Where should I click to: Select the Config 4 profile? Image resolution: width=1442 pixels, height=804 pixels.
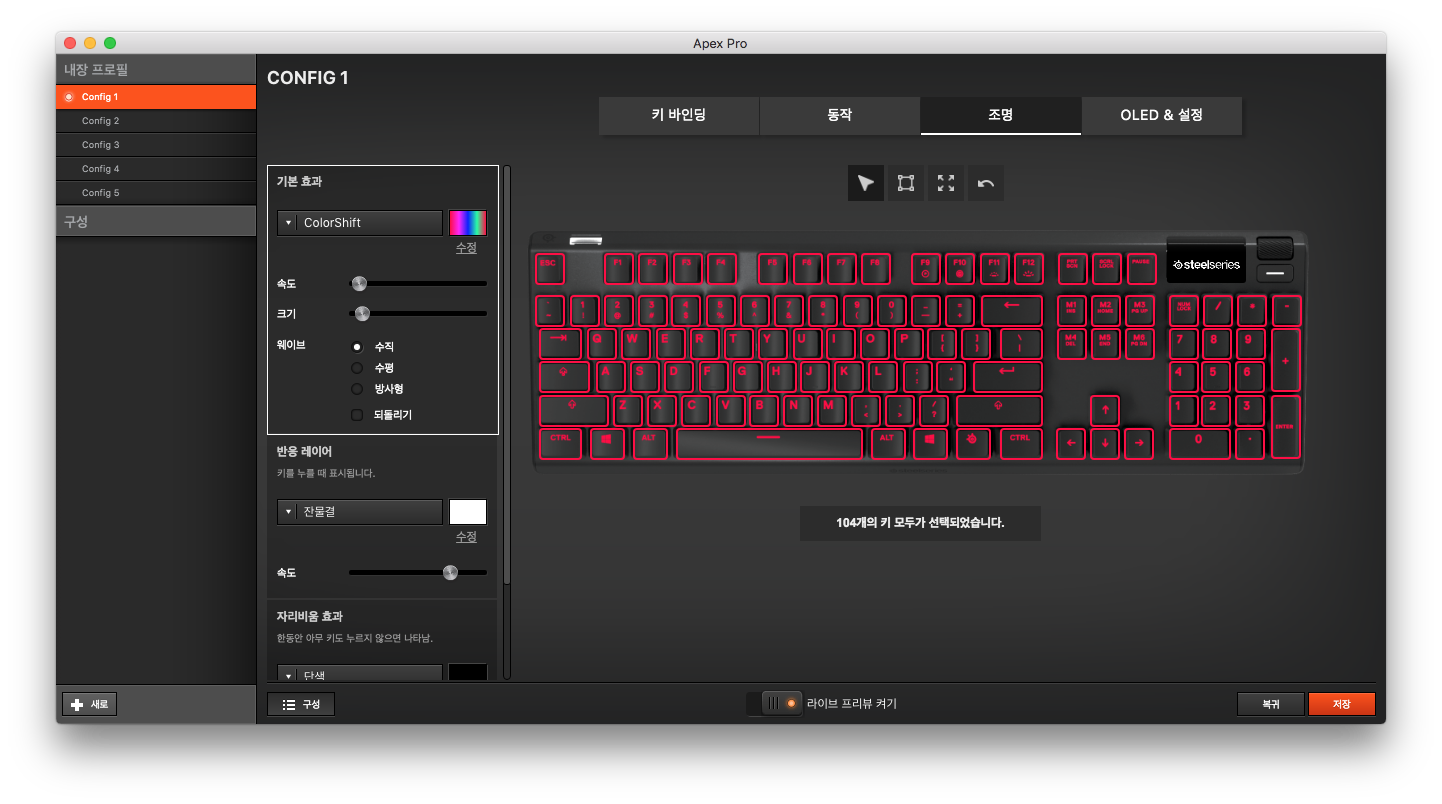tap(156, 169)
